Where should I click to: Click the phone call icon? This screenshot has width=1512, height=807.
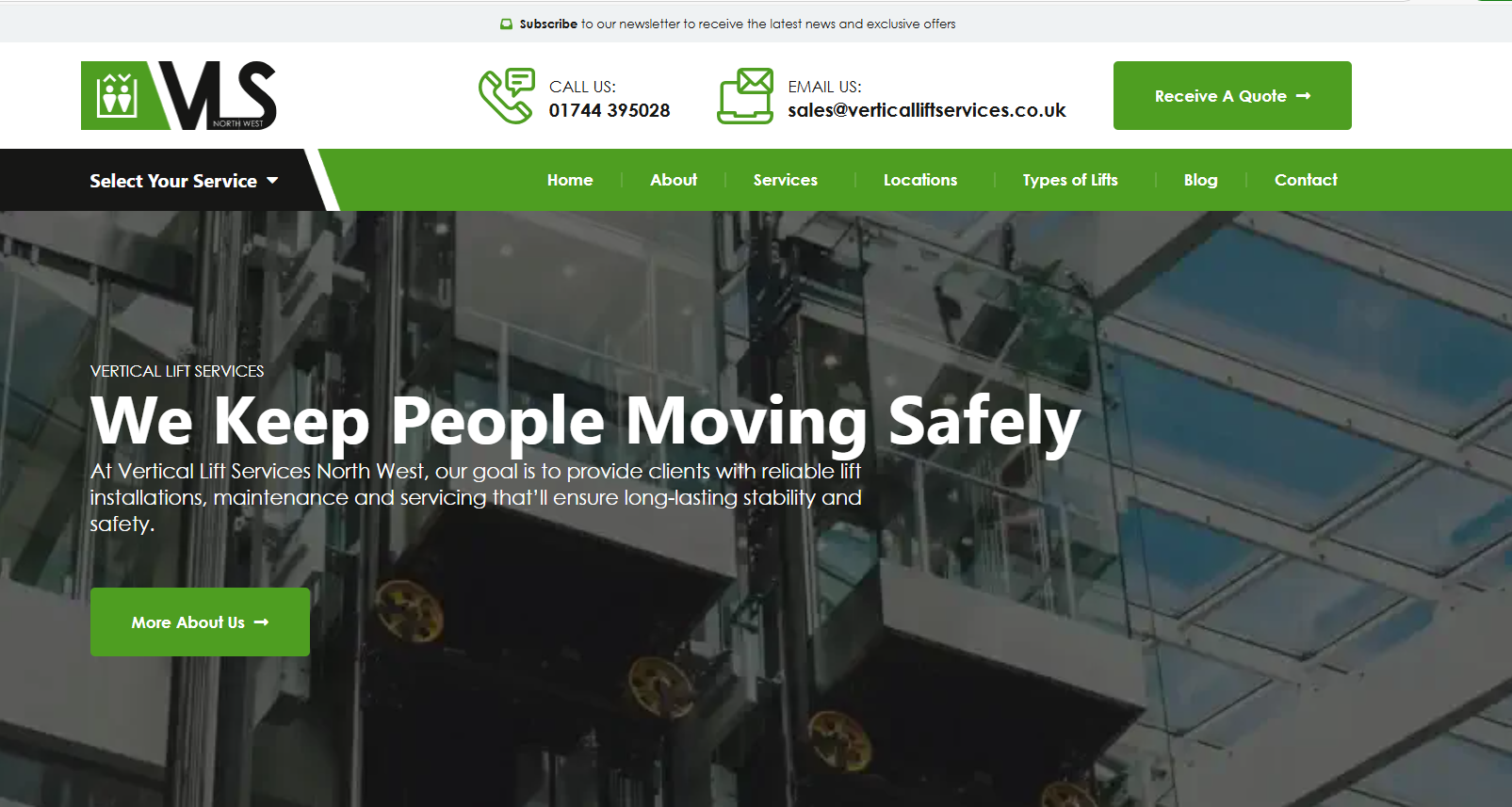506,95
